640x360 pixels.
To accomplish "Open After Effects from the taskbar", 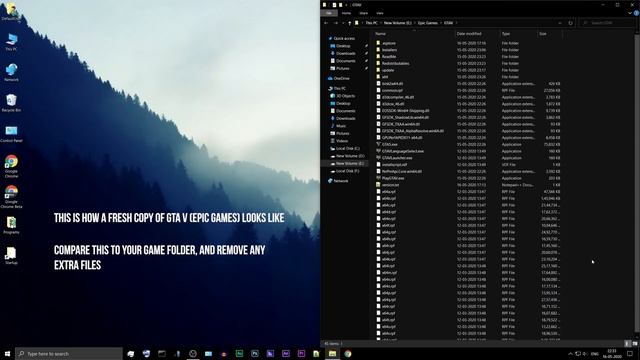I will pos(286,353).
